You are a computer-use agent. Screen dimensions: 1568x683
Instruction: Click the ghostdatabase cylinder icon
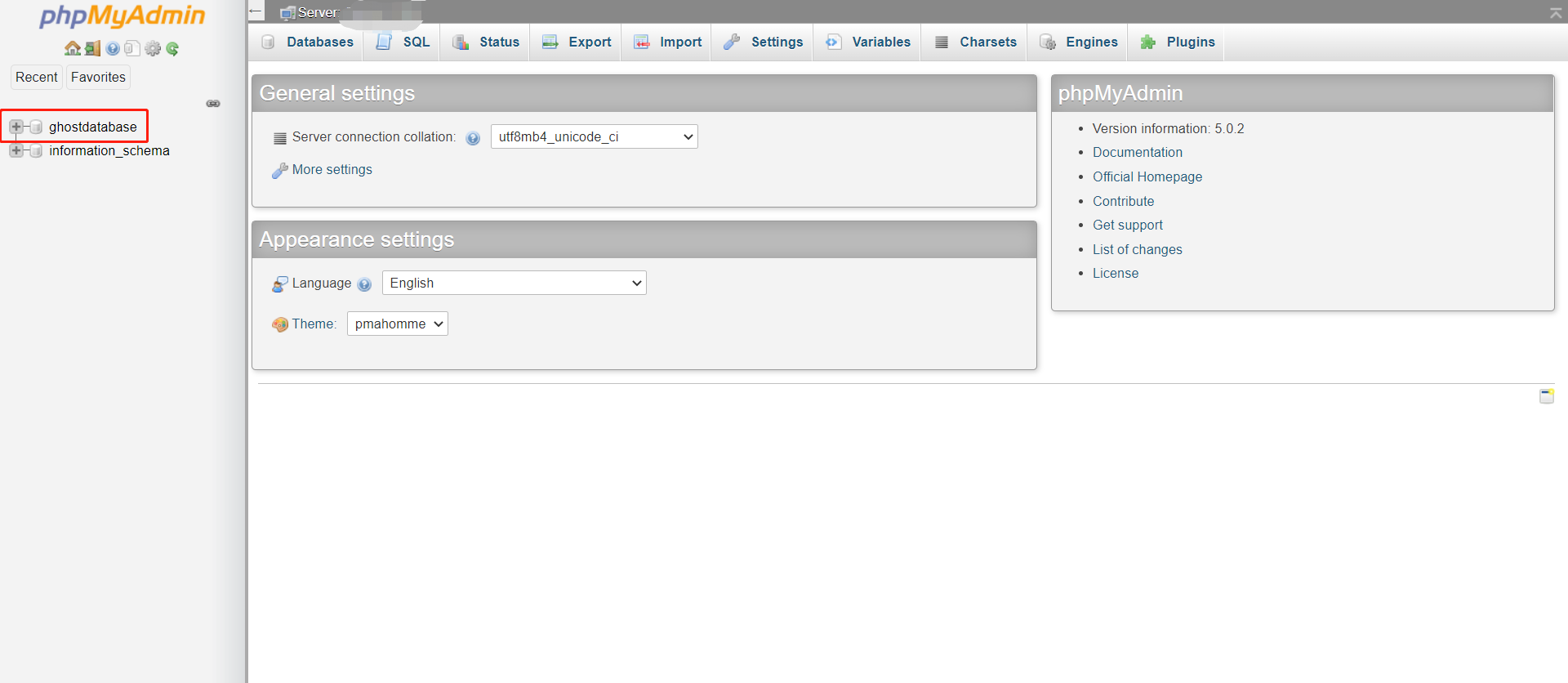click(x=36, y=127)
